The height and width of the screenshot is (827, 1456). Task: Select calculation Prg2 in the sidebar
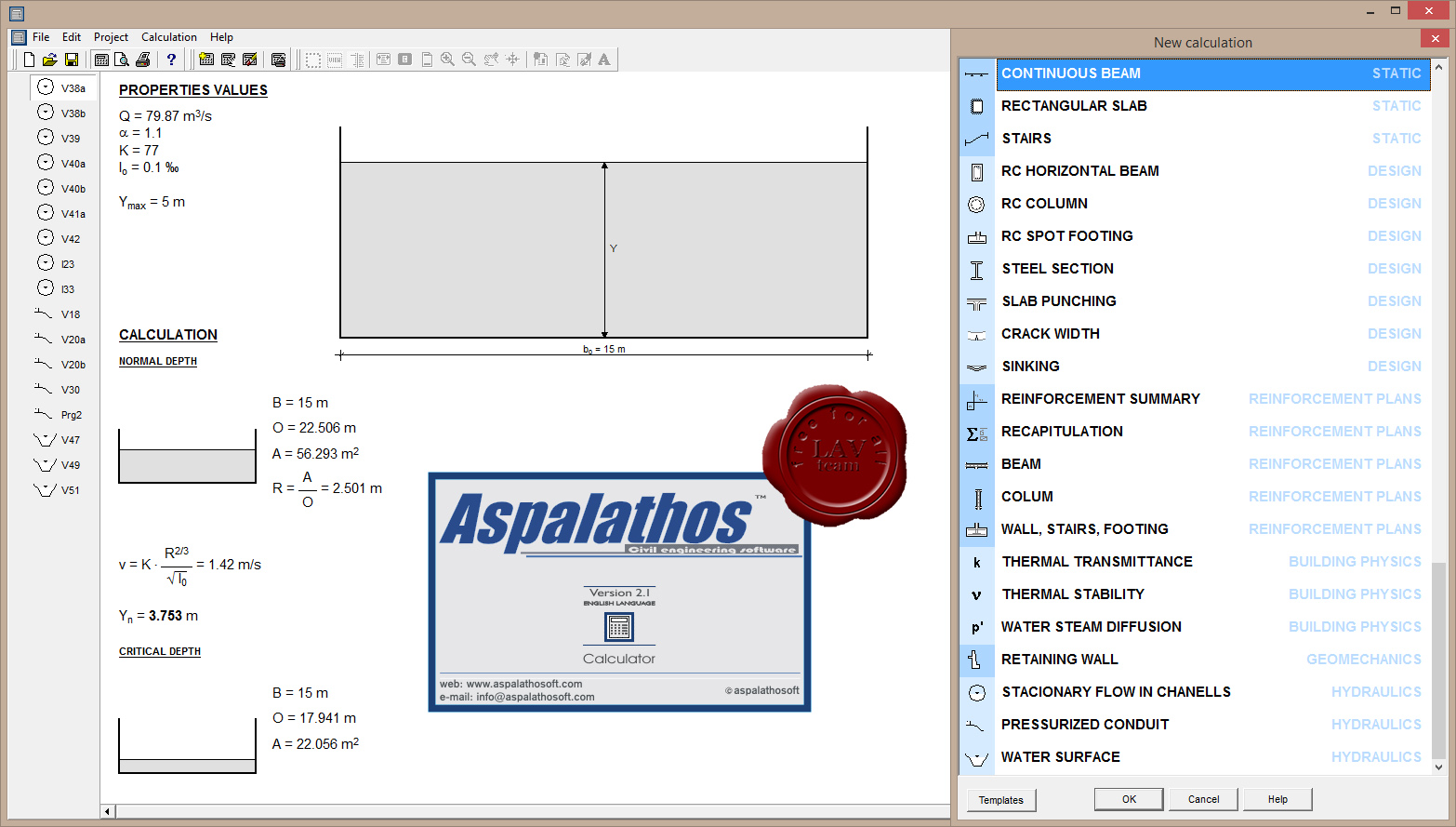tap(62, 414)
